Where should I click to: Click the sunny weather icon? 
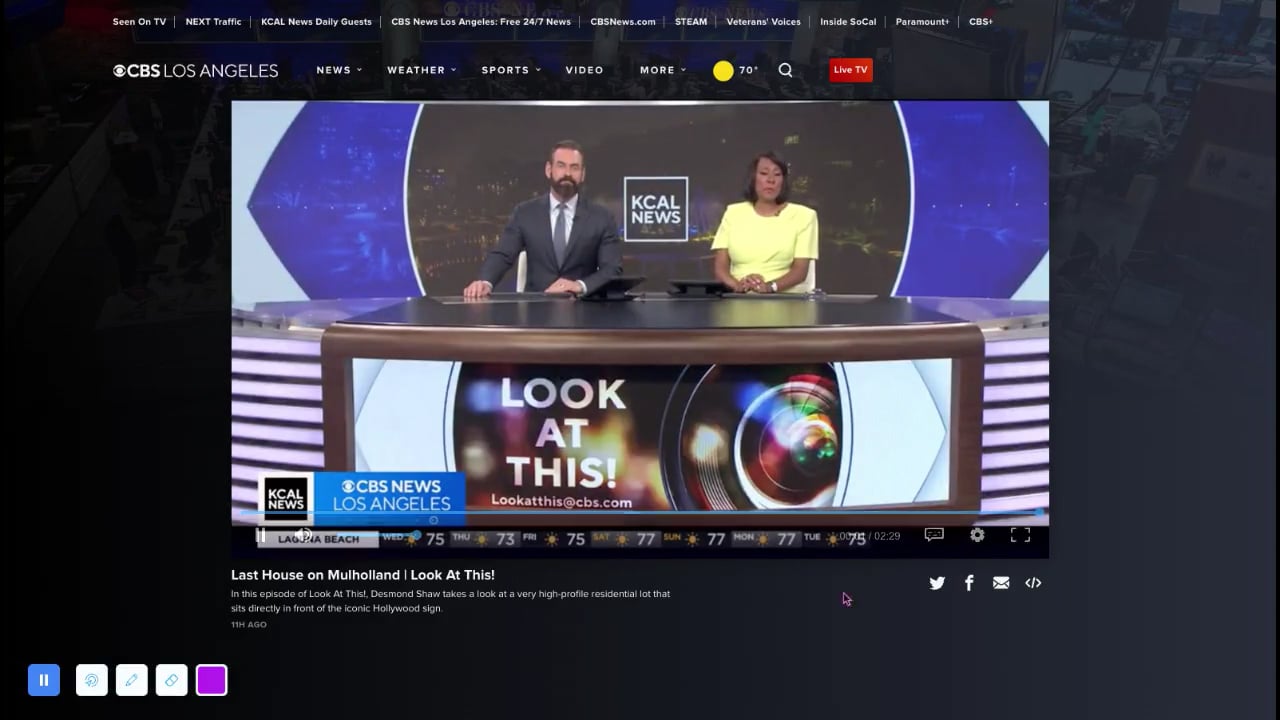[x=723, y=71]
